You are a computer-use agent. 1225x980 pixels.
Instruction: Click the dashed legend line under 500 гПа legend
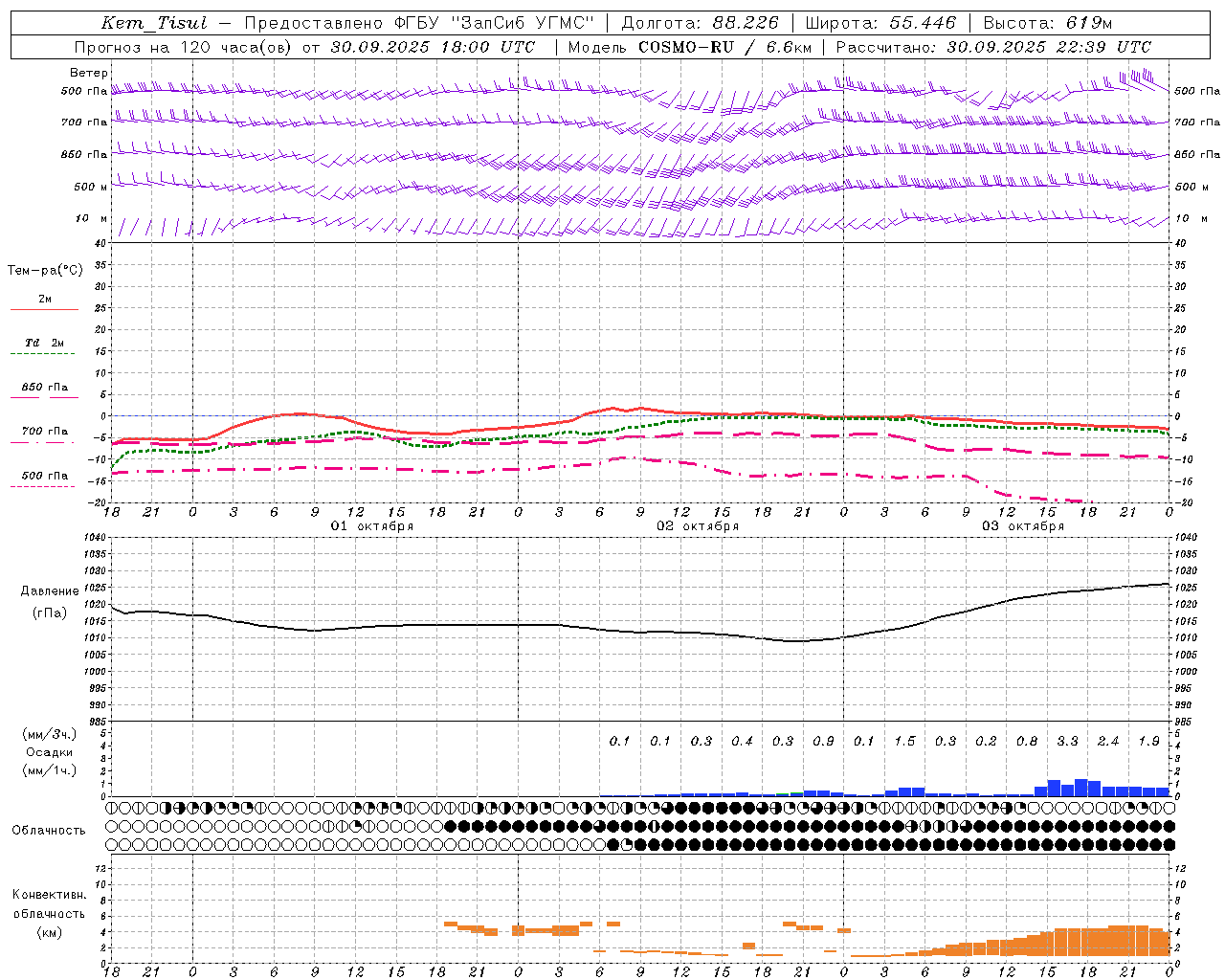[x=43, y=487]
